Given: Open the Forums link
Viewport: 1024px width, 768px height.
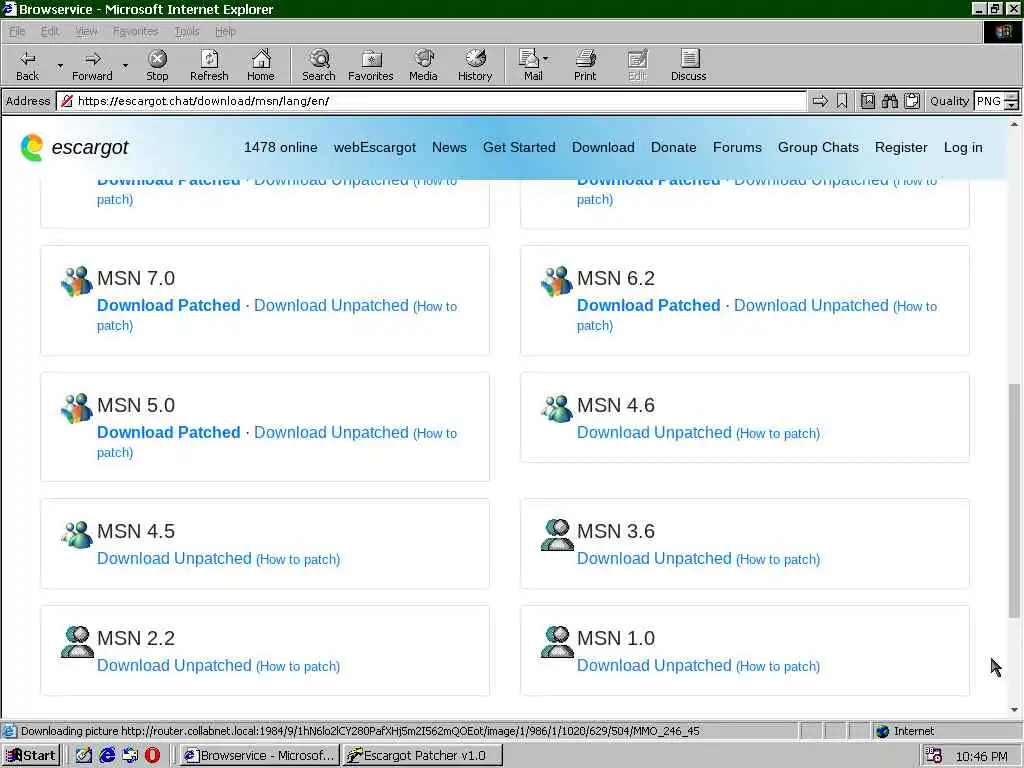Looking at the screenshot, I should click(737, 148).
